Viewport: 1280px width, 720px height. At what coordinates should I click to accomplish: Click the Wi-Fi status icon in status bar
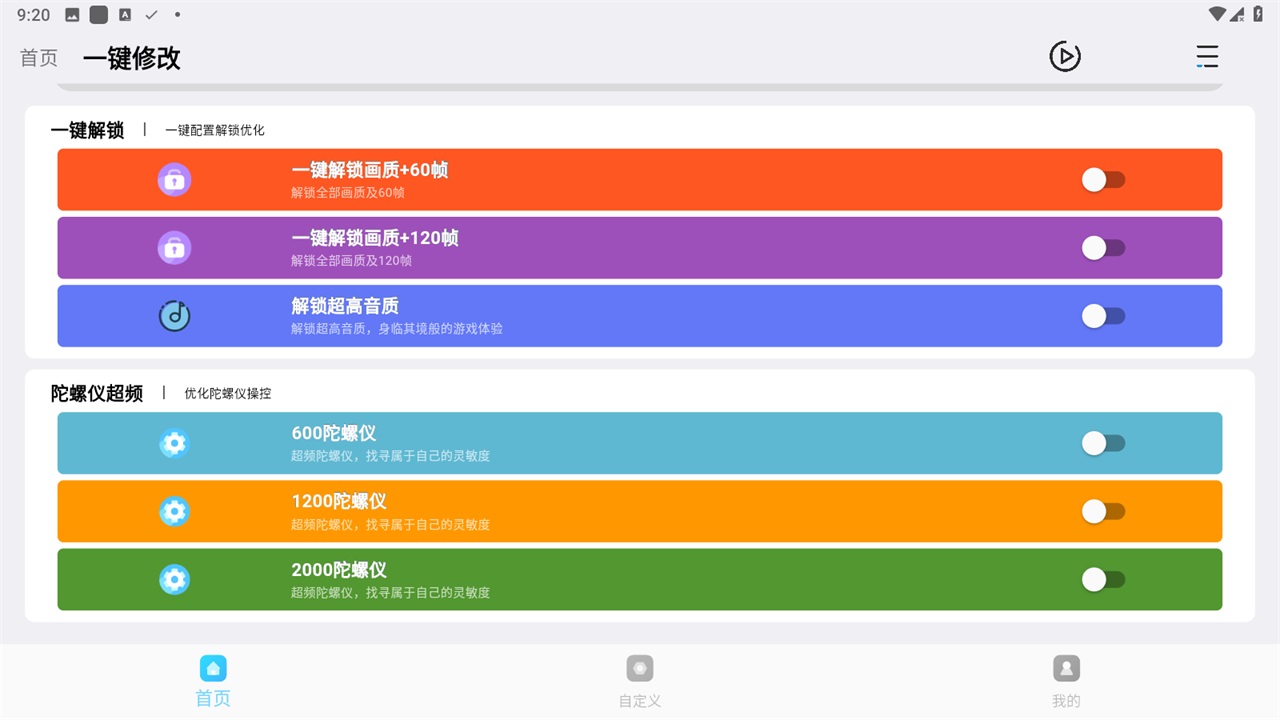coord(1217,14)
